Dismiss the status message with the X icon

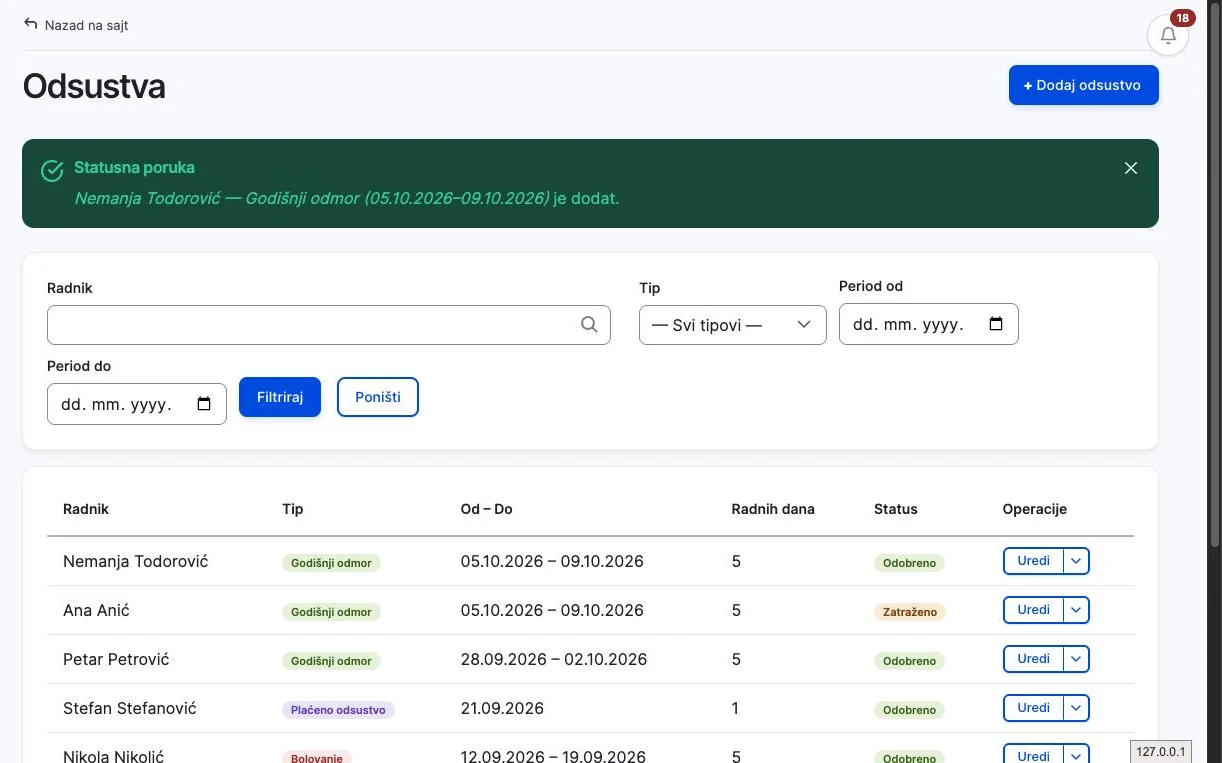coord(1131,168)
